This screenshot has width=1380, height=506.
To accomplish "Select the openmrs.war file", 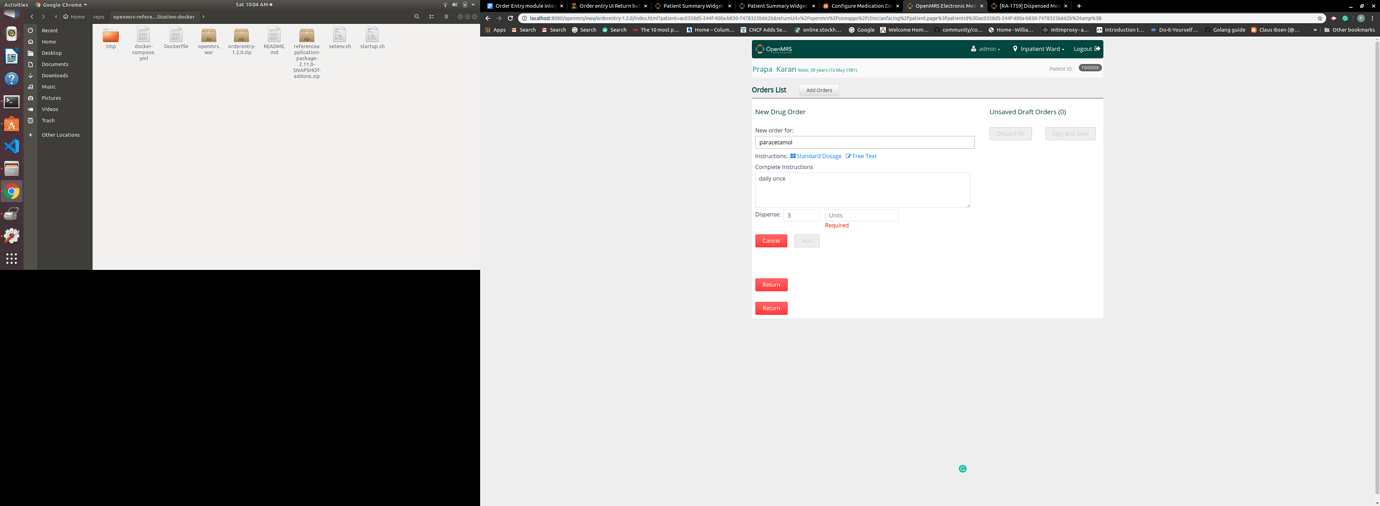I will tap(208, 42).
